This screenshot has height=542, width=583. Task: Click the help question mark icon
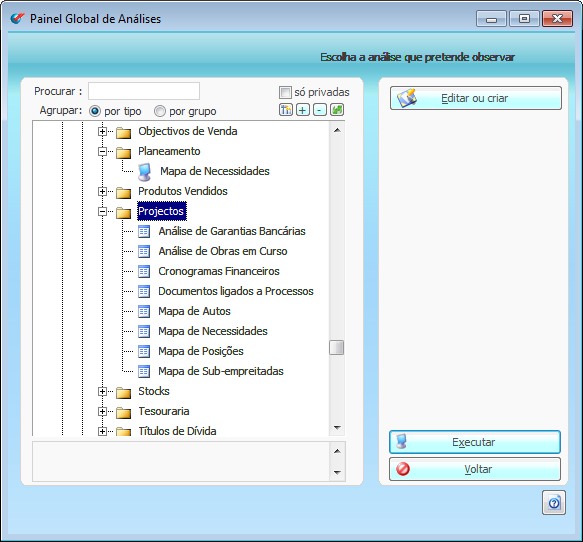point(554,503)
